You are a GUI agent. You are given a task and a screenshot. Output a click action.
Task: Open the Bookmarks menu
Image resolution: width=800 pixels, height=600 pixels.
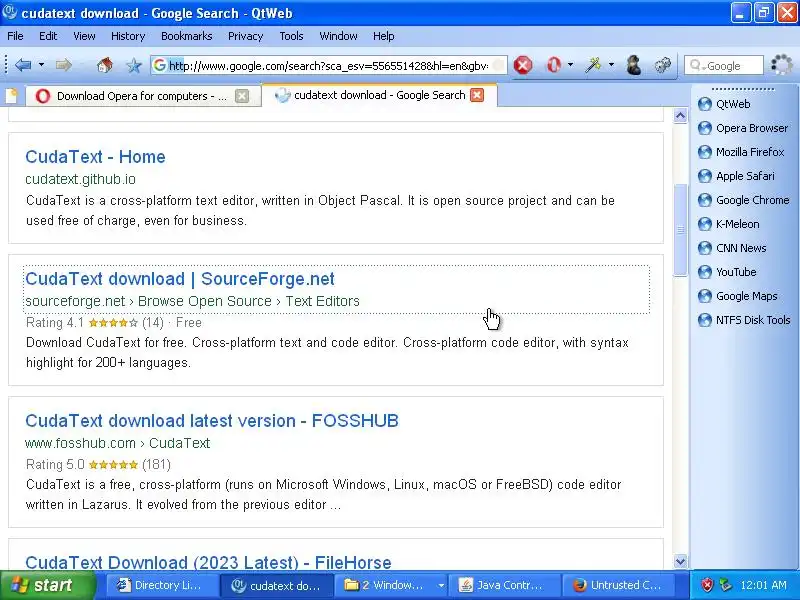coord(186,36)
